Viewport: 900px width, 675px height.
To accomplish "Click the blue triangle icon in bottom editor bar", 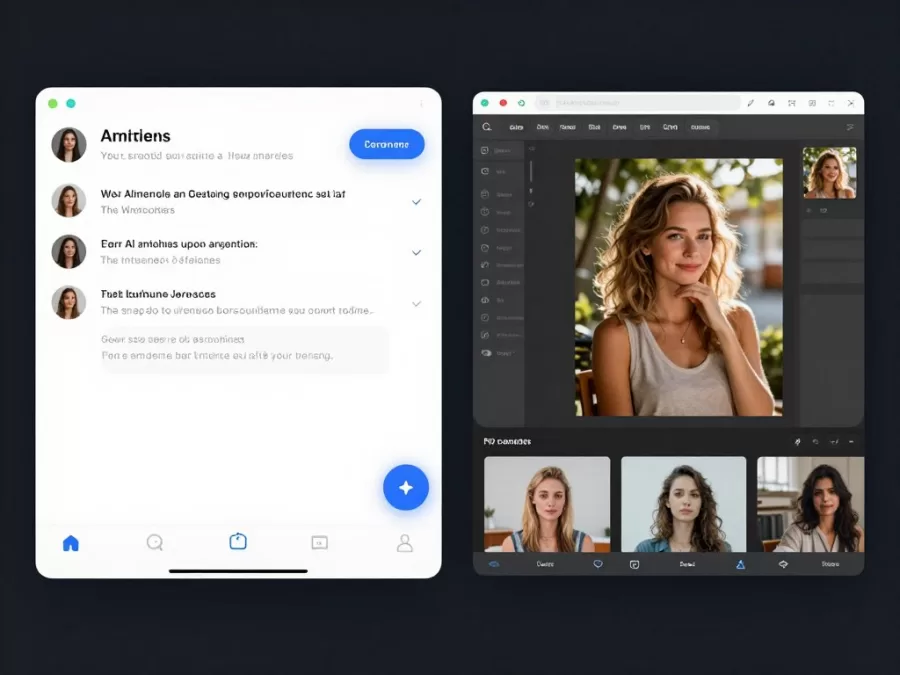I will 741,564.
